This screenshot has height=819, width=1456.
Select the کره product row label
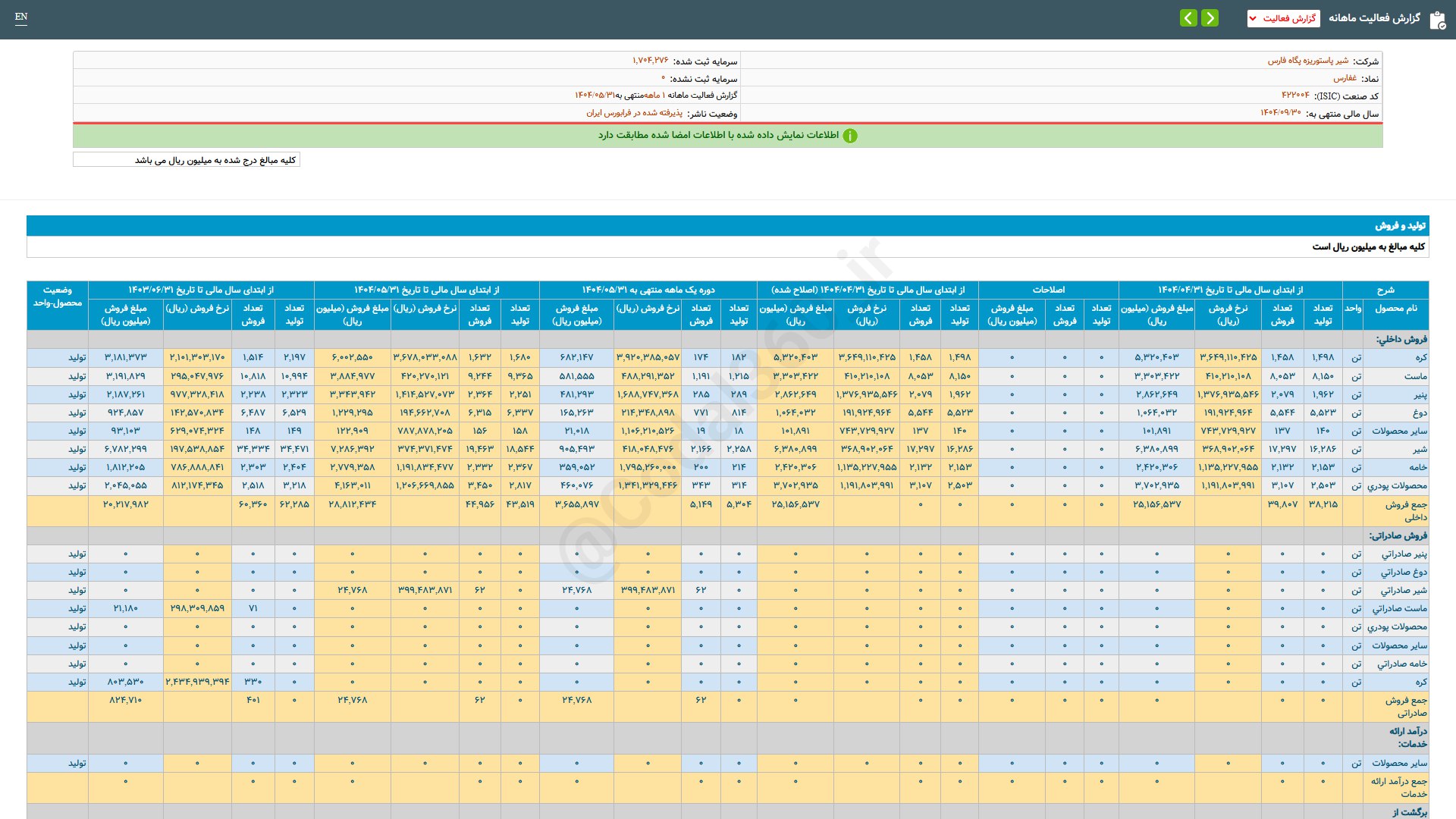coord(1420,357)
